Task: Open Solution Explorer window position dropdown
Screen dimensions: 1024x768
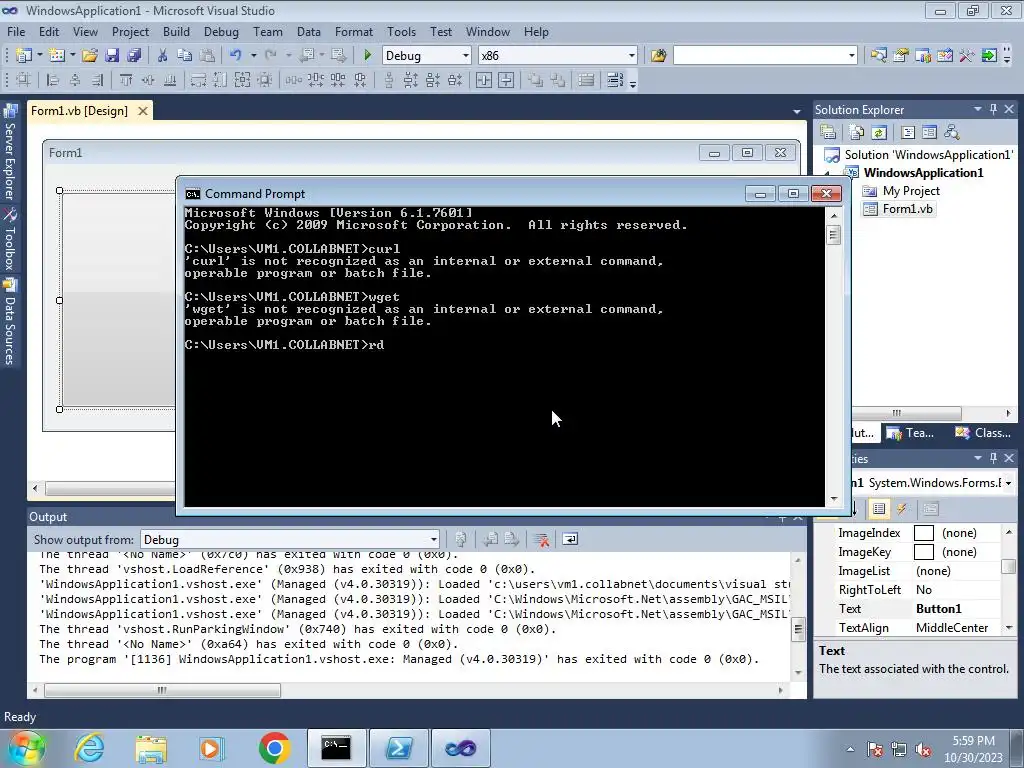Action: (x=978, y=109)
